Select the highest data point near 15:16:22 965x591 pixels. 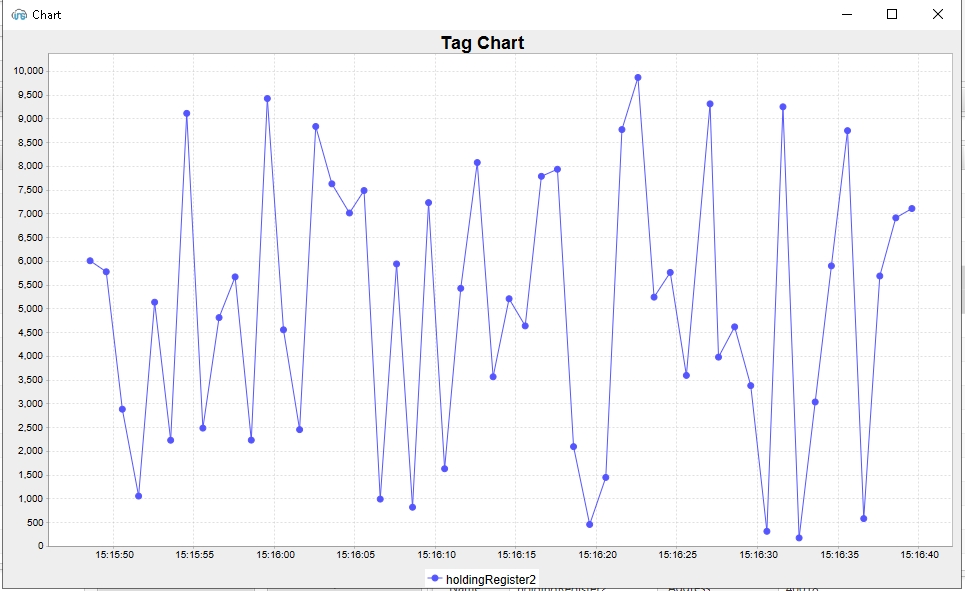(x=638, y=78)
